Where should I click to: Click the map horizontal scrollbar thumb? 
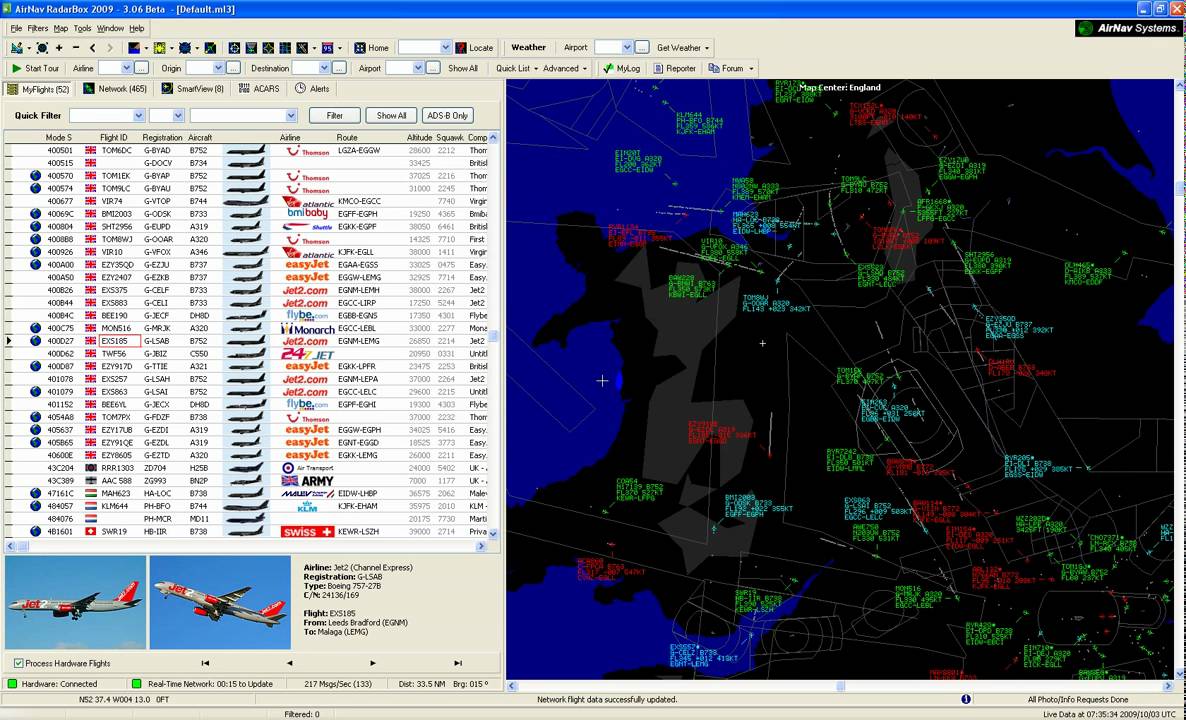pos(840,687)
